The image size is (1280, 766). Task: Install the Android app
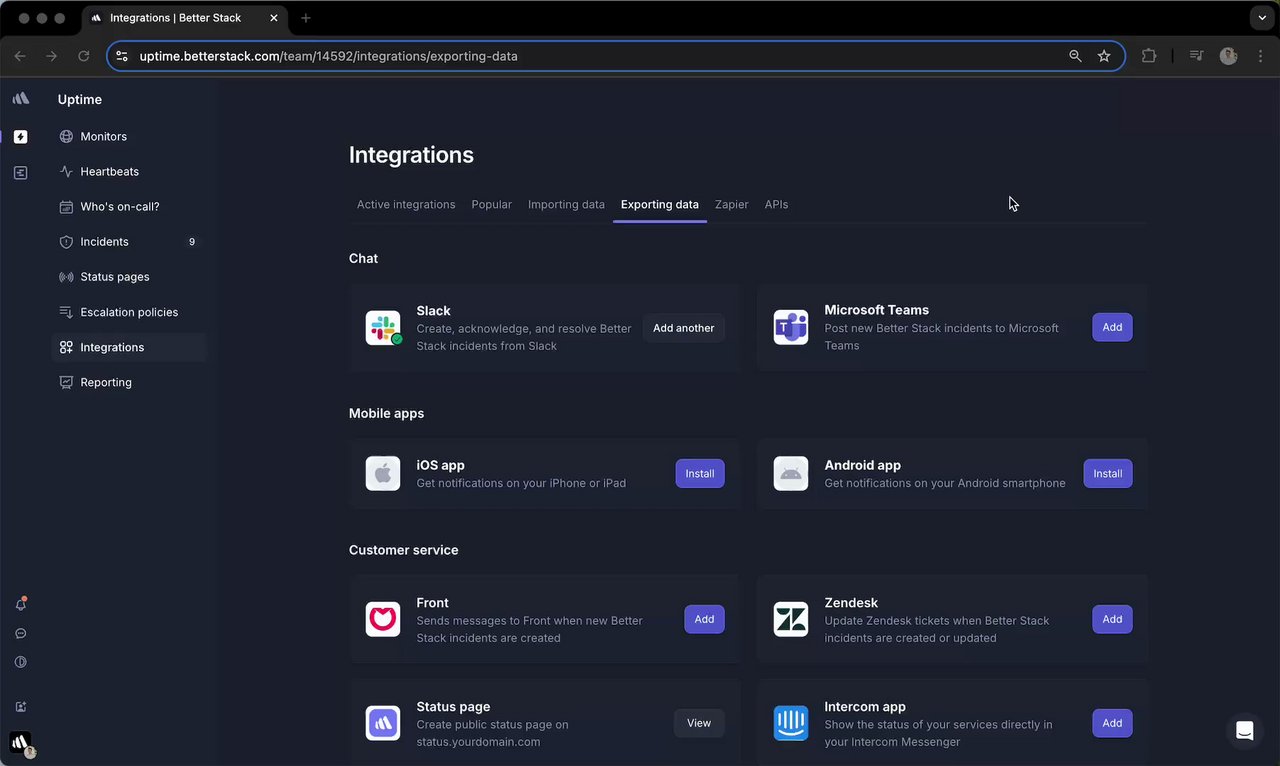[1108, 474]
